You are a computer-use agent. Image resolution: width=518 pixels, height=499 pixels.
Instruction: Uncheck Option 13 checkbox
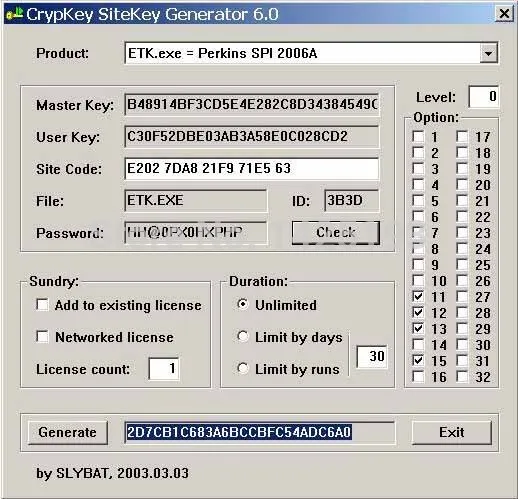(418, 328)
